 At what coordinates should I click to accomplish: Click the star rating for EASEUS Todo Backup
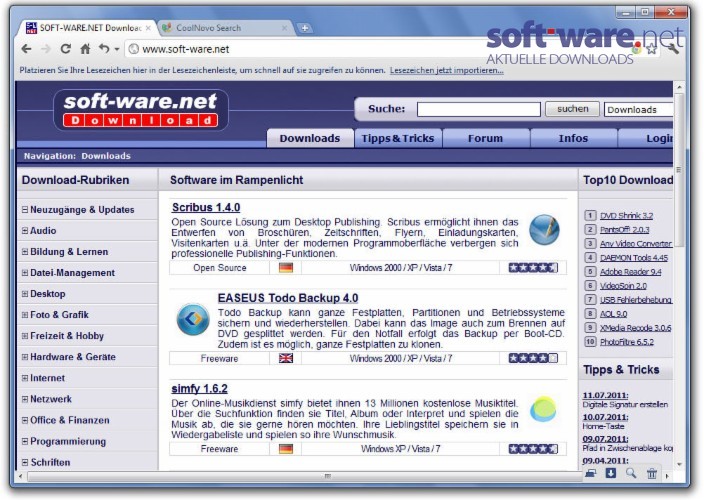click(533, 358)
